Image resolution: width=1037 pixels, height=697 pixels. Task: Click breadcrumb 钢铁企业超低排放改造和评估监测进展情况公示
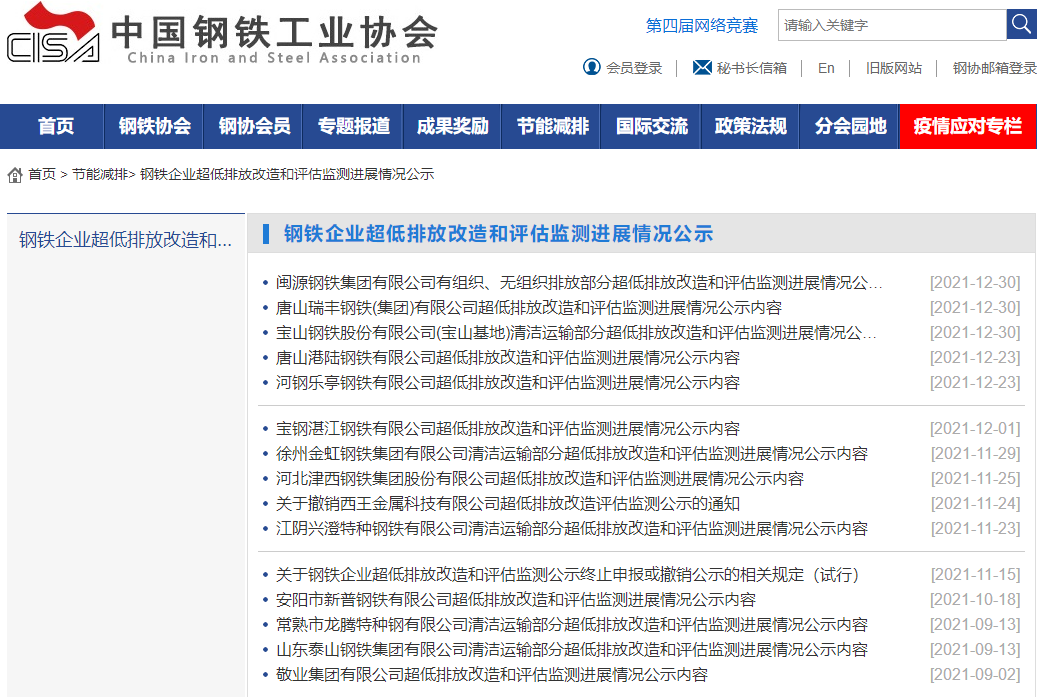287,175
